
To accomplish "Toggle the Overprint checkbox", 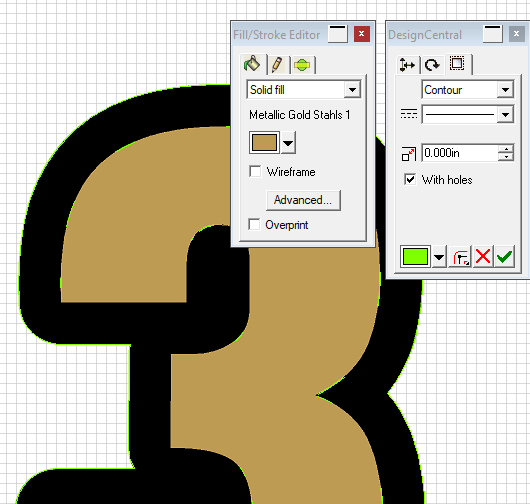I will [x=254, y=224].
